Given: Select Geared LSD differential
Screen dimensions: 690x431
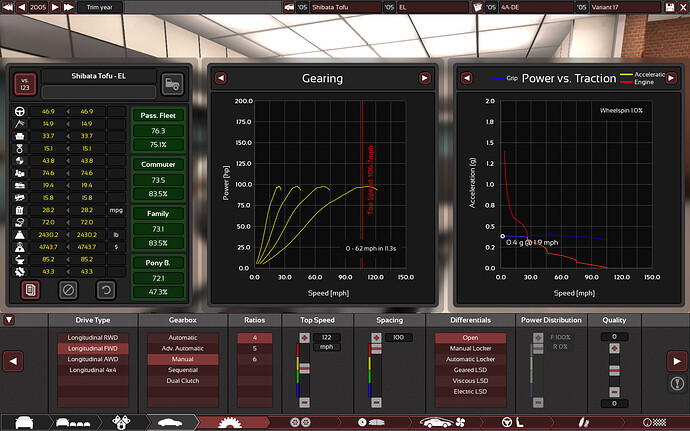Looking at the screenshot, I should pos(471,369).
